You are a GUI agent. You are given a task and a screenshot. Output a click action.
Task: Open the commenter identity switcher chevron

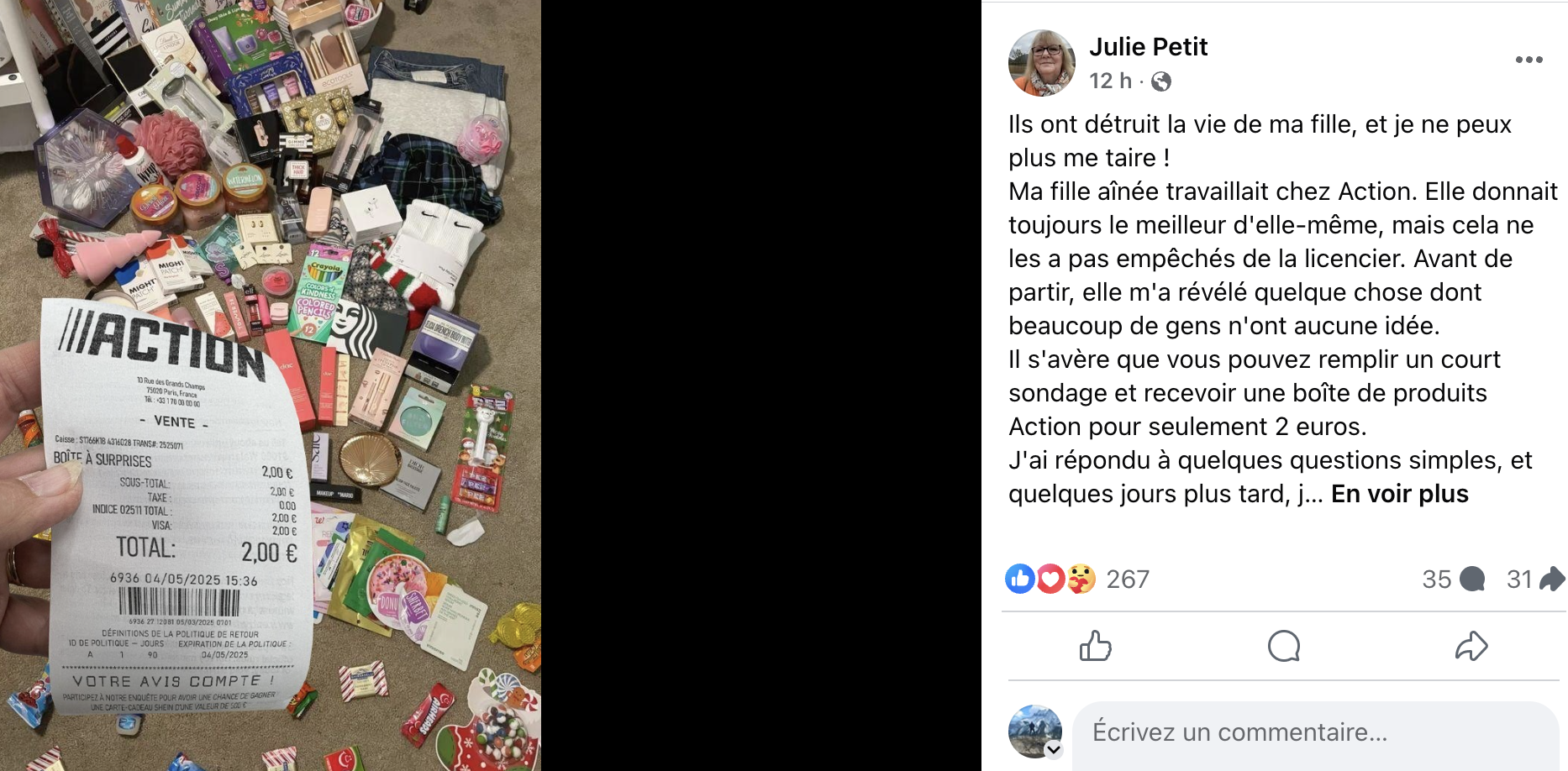[x=1053, y=750]
